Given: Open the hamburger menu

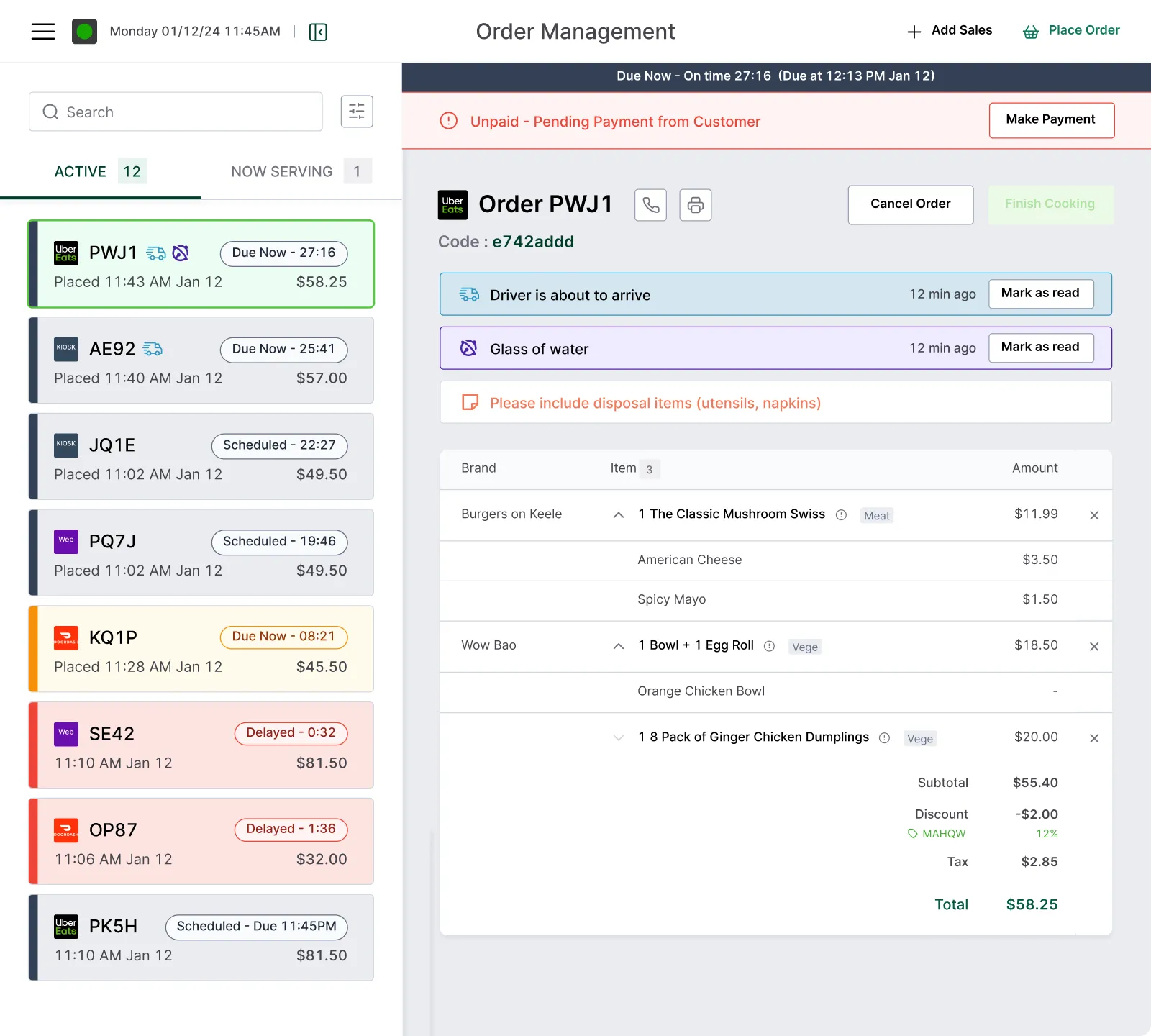Looking at the screenshot, I should tap(43, 32).
